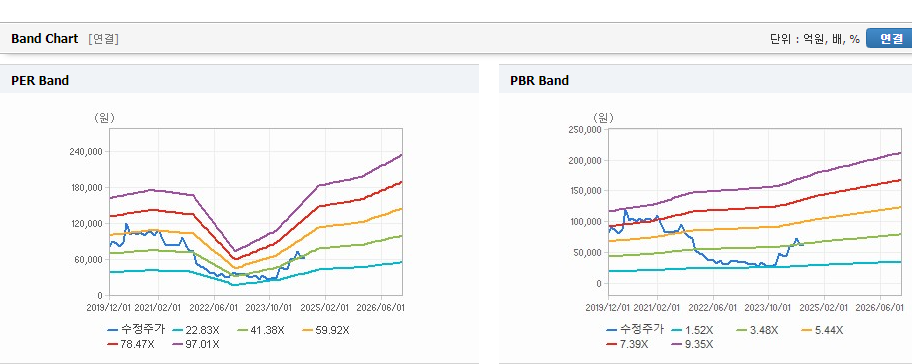Click the 100,000 axis label in PBR chart

(585, 222)
